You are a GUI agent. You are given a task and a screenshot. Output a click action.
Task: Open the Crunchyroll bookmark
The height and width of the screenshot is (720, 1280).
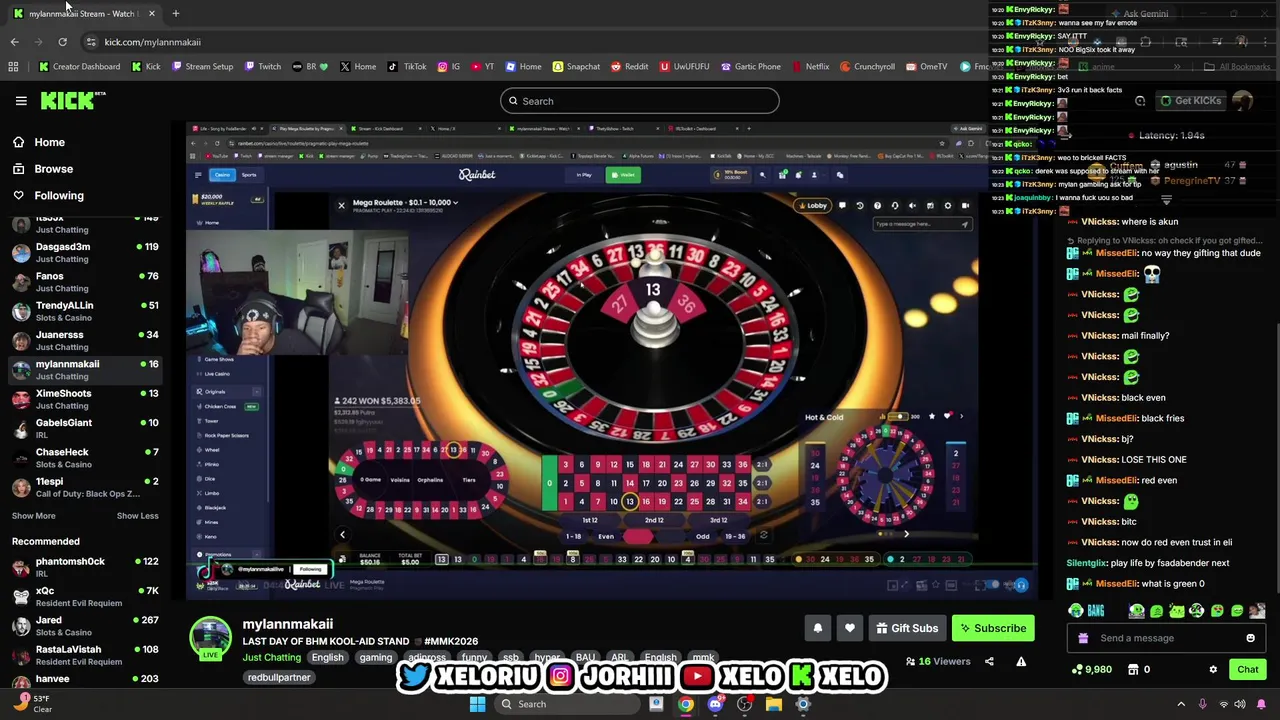tap(867, 67)
